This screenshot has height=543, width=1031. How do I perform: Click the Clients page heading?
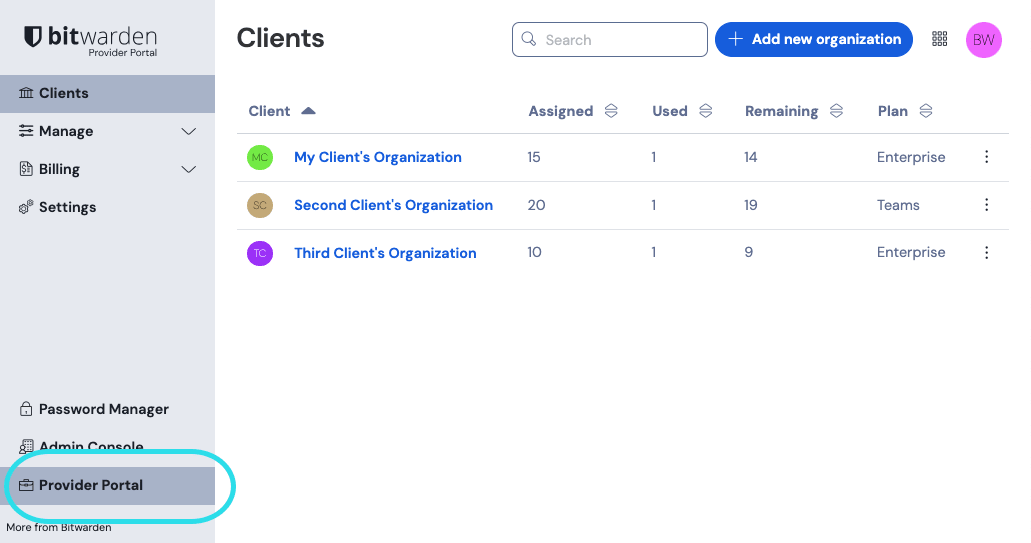pyautogui.click(x=280, y=38)
